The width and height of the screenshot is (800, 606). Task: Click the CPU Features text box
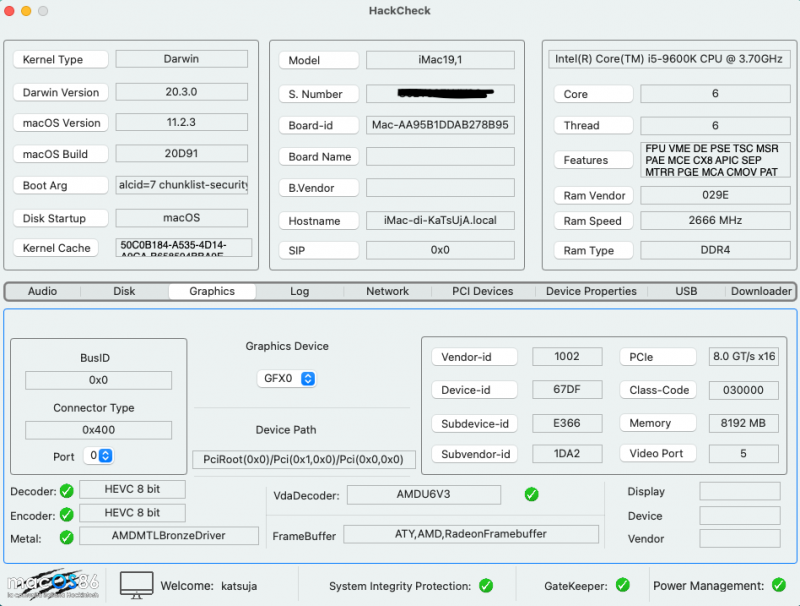pyautogui.click(x=715, y=160)
